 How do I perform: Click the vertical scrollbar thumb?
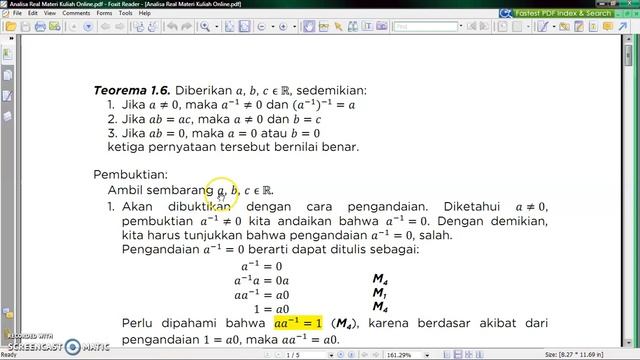click(x=628, y=55)
